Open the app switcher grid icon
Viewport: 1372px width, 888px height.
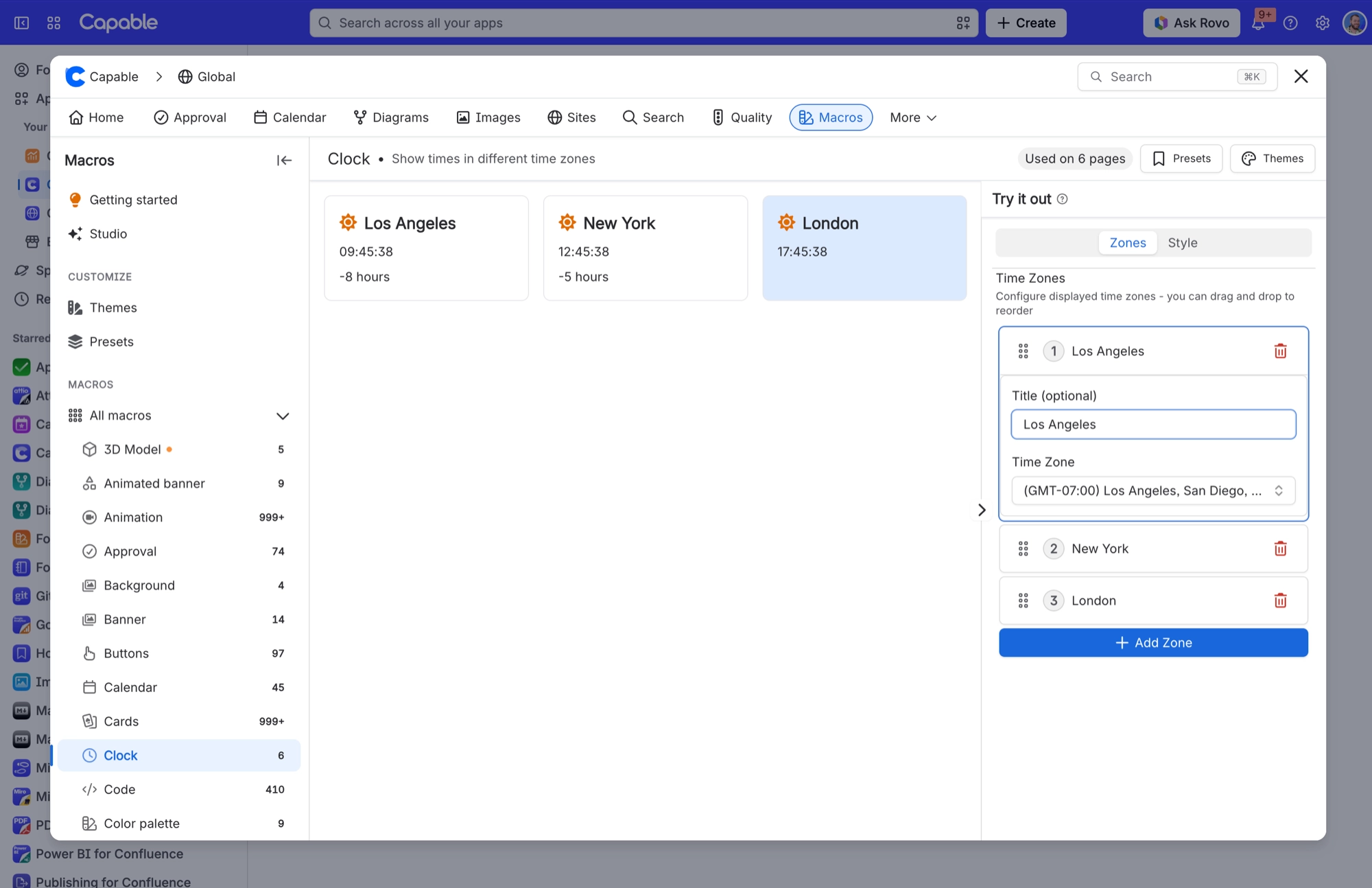point(54,23)
